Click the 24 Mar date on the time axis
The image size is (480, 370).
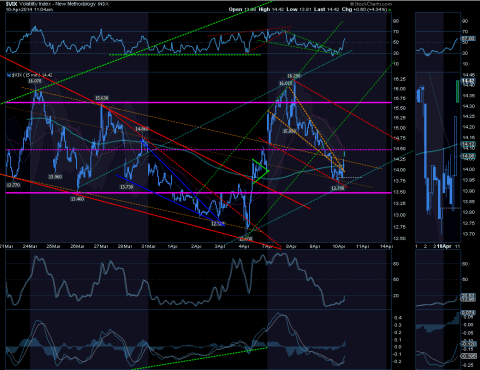pyautogui.click(x=30, y=246)
